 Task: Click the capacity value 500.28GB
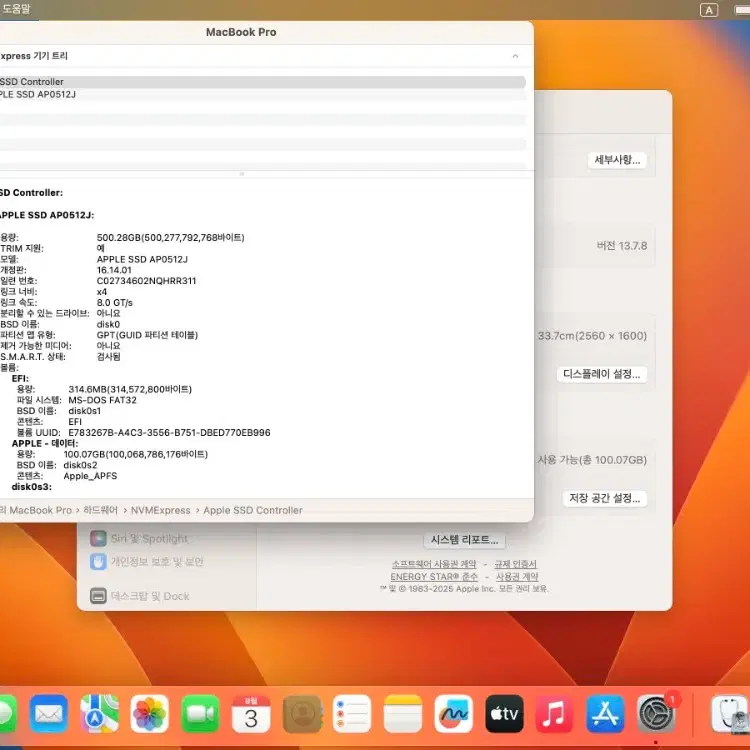(x=170, y=238)
